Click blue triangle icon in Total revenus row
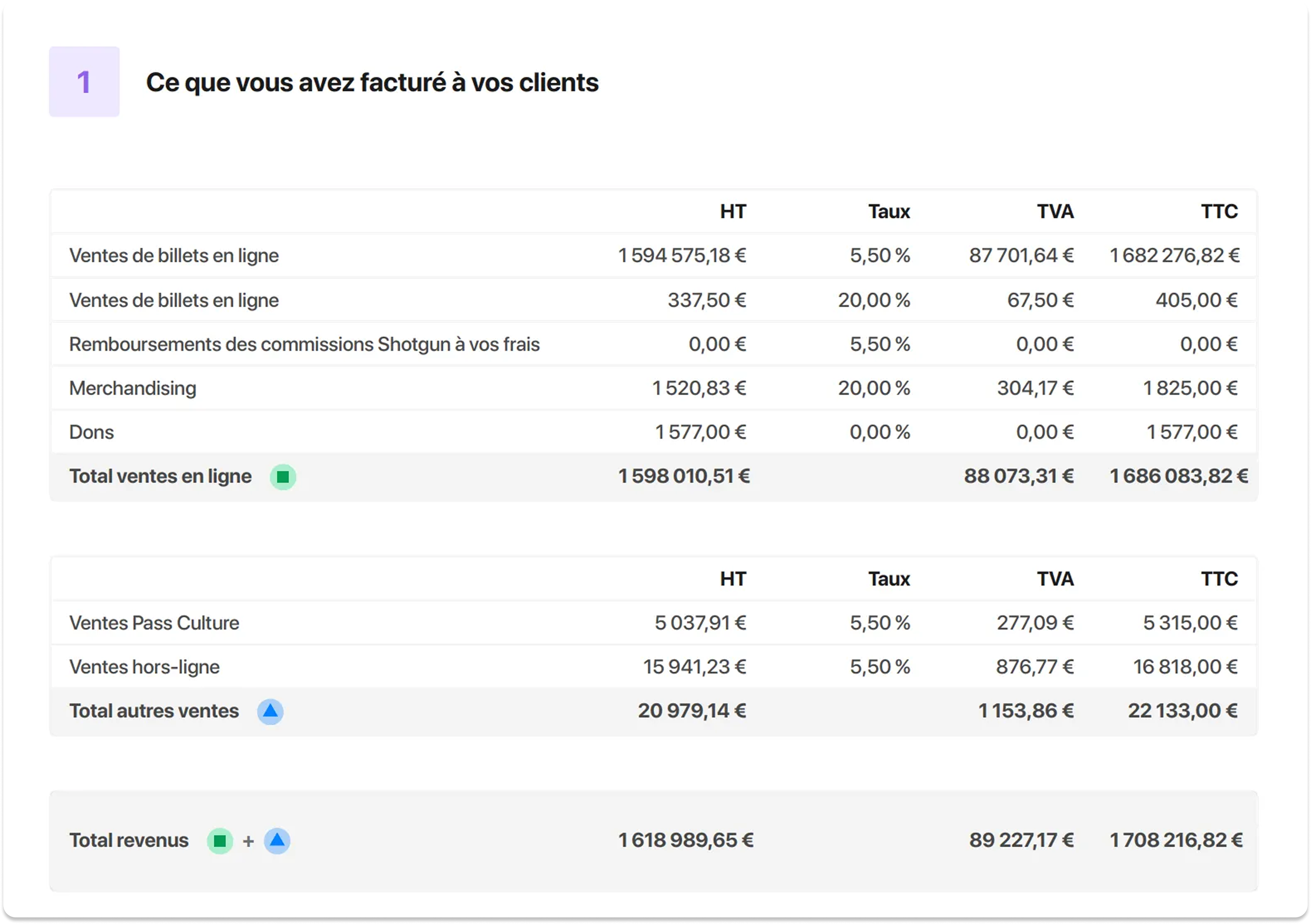The width and height of the screenshot is (1311, 924). [277, 841]
